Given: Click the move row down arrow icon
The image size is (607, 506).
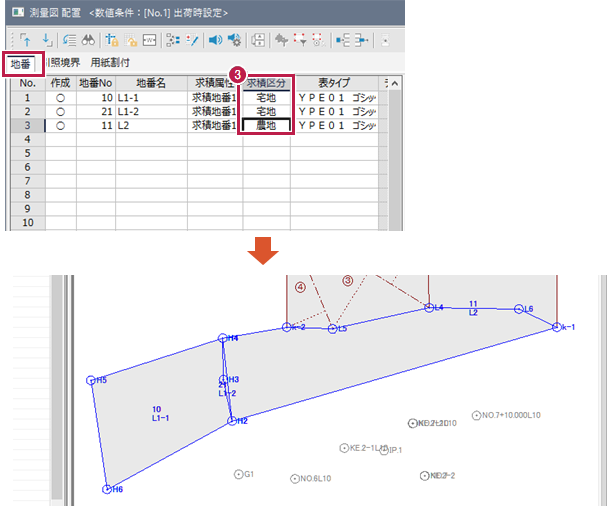Looking at the screenshot, I should pyautogui.click(x=45, y=41).
